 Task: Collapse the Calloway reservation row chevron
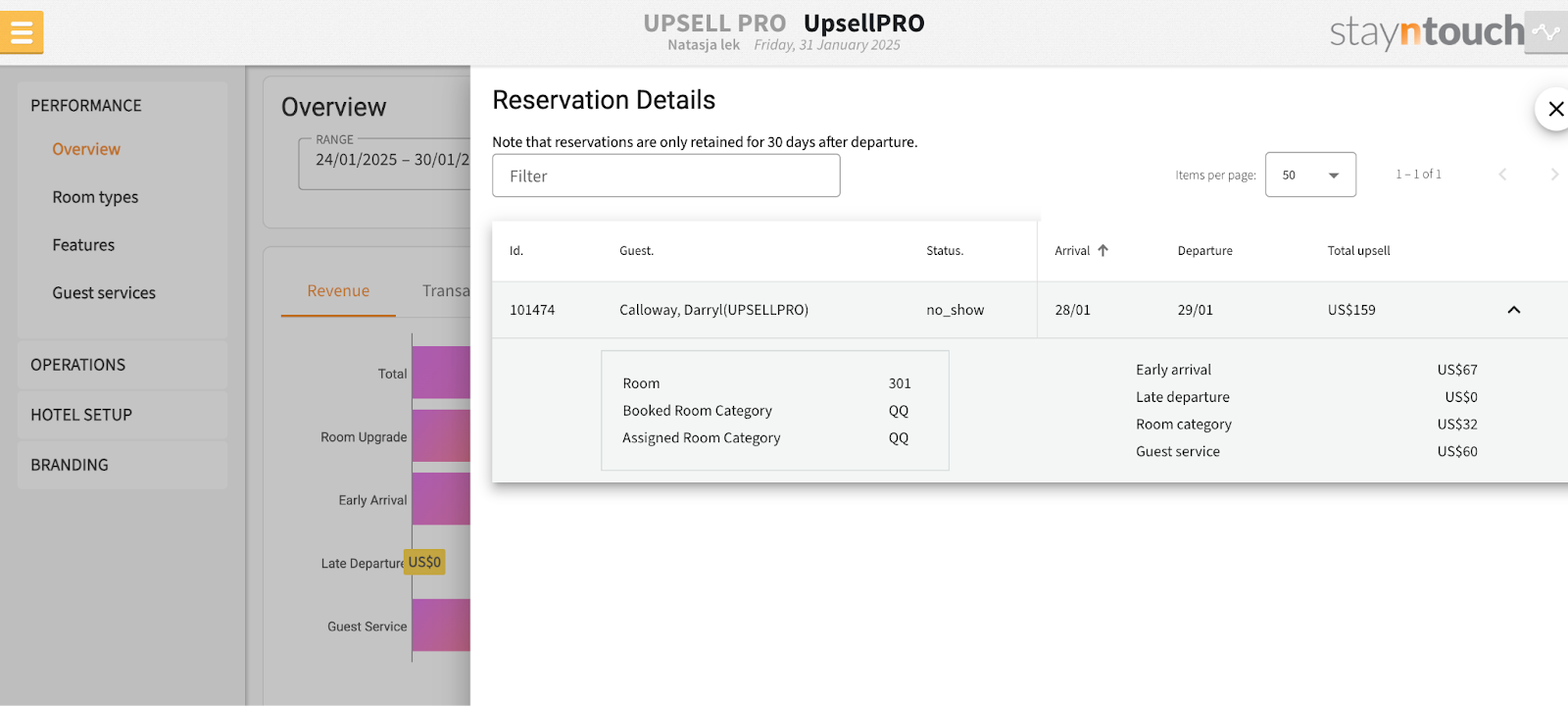pos(1513,310)
